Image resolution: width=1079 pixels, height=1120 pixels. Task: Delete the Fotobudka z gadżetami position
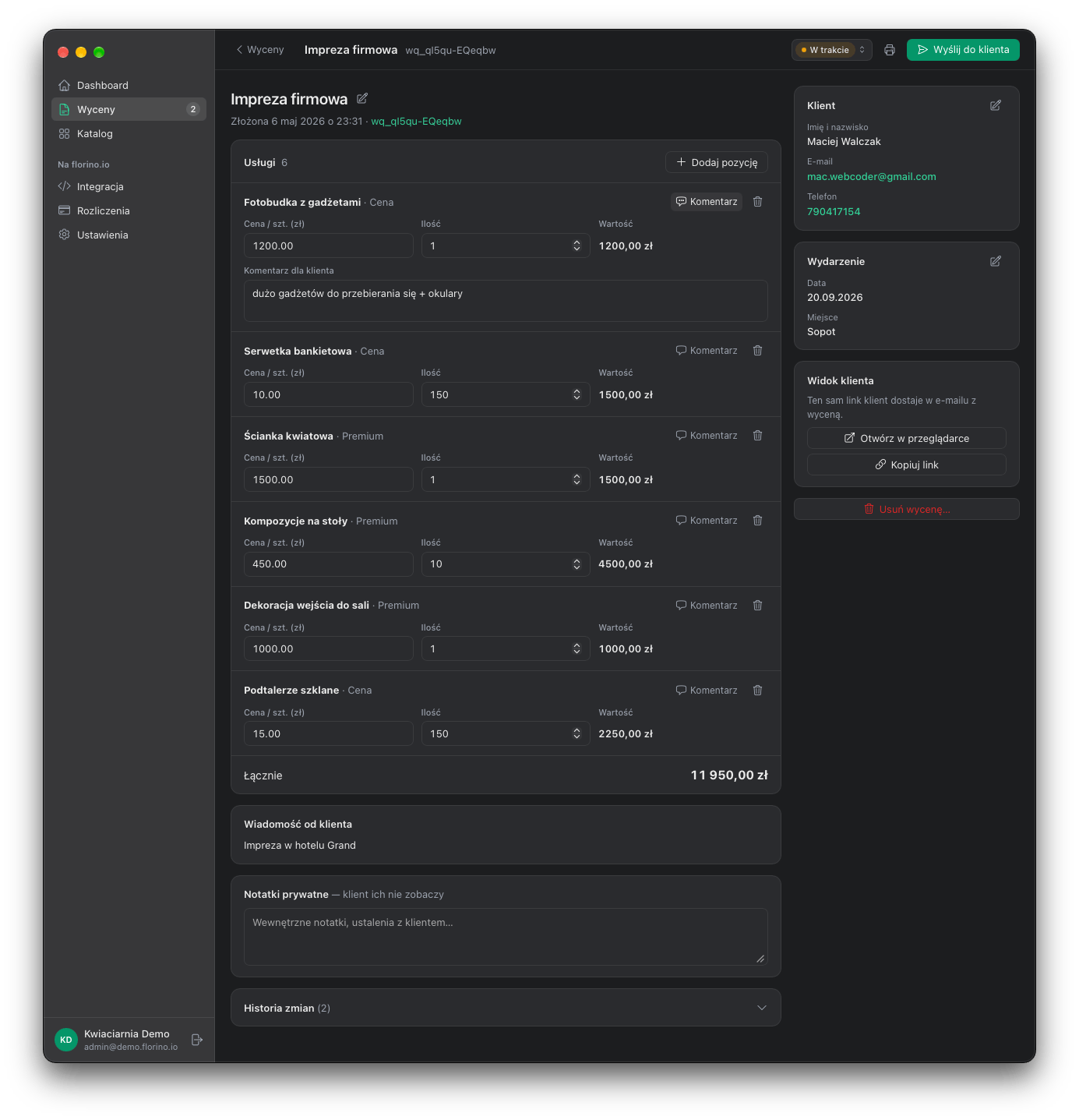pyautogui.click(x=757, y=202)
